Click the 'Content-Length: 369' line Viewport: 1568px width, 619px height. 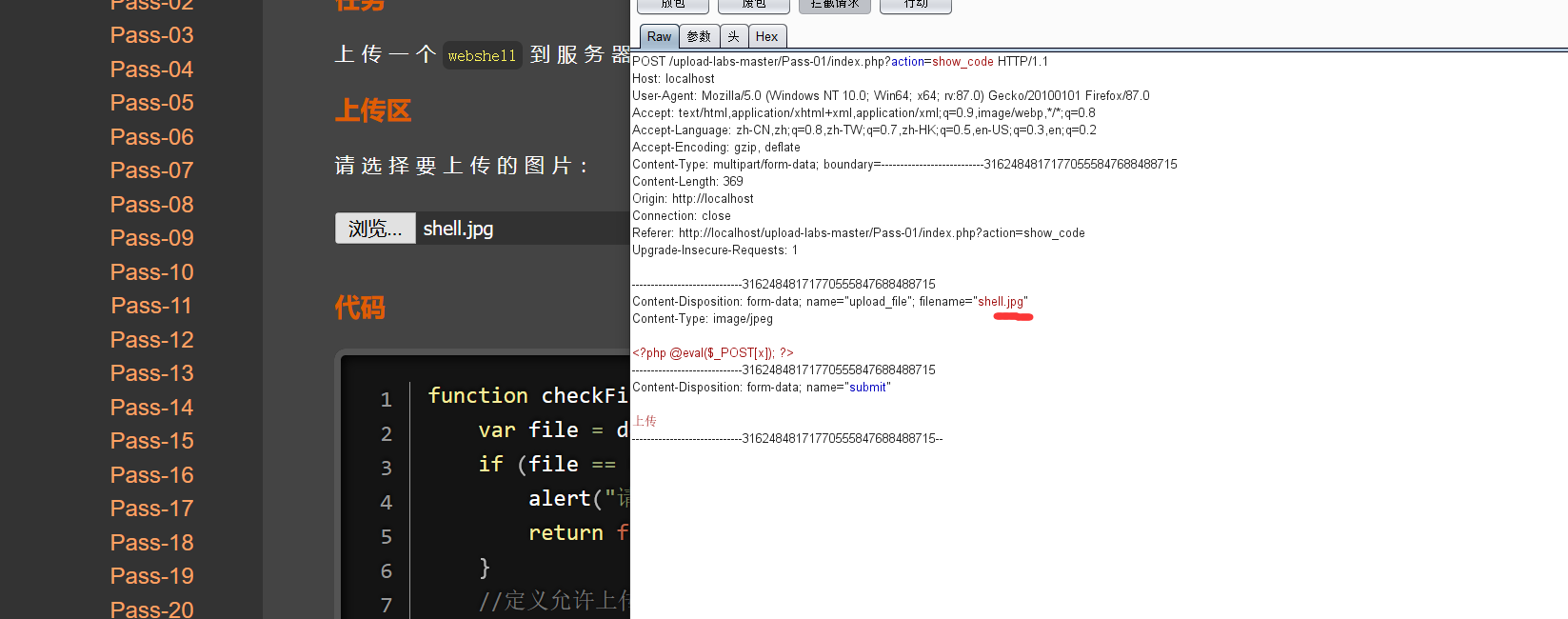tap(687, 182)
